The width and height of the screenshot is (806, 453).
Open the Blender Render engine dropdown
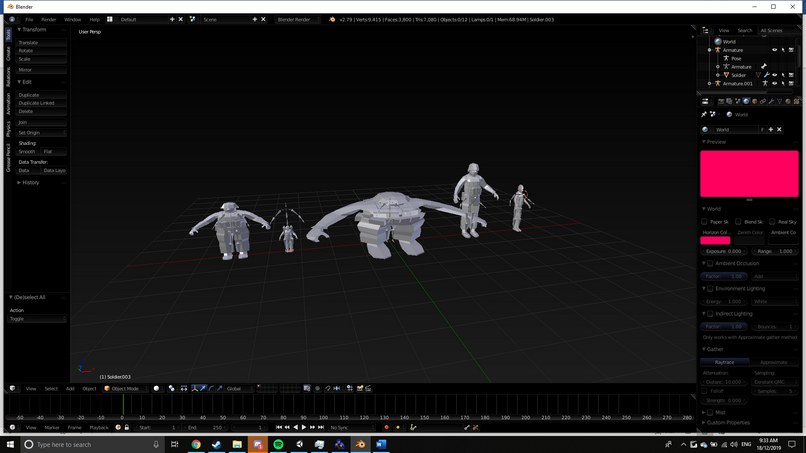click(x=297, y=19)
